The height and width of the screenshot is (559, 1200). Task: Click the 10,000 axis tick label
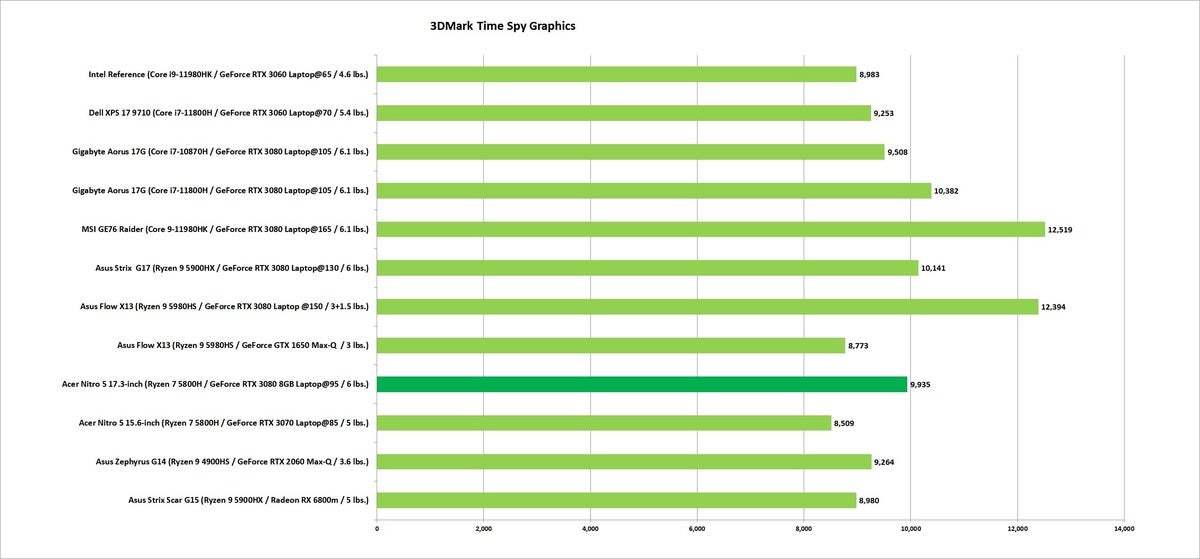910,528
